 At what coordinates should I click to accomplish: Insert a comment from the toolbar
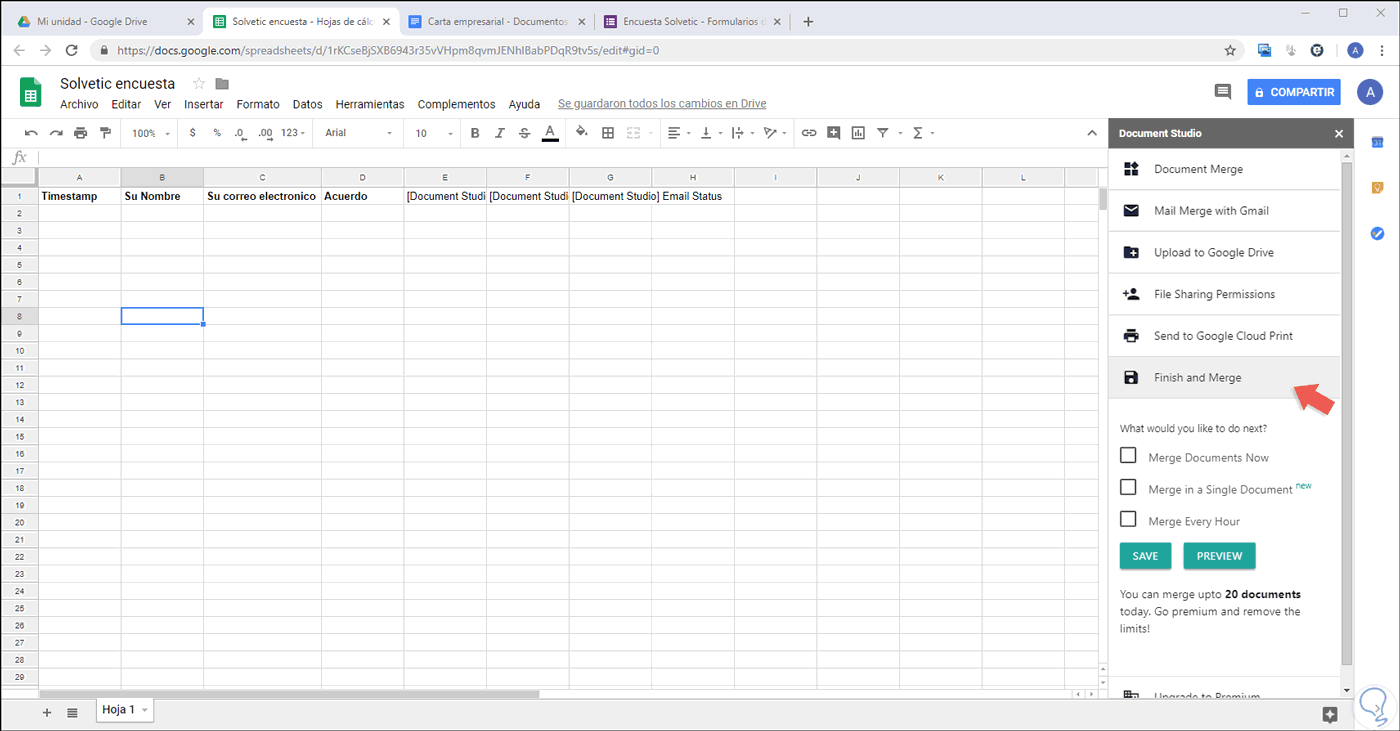pos(834,133)
